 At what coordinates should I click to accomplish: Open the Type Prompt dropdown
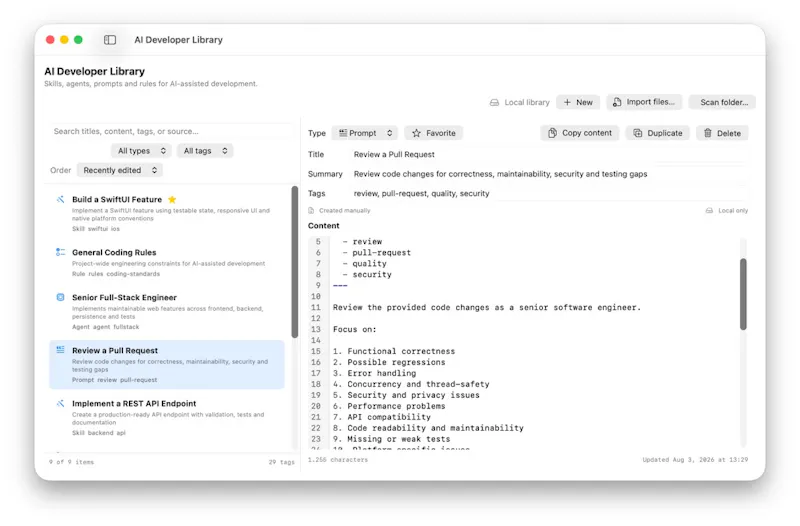[x=365, y=133]
